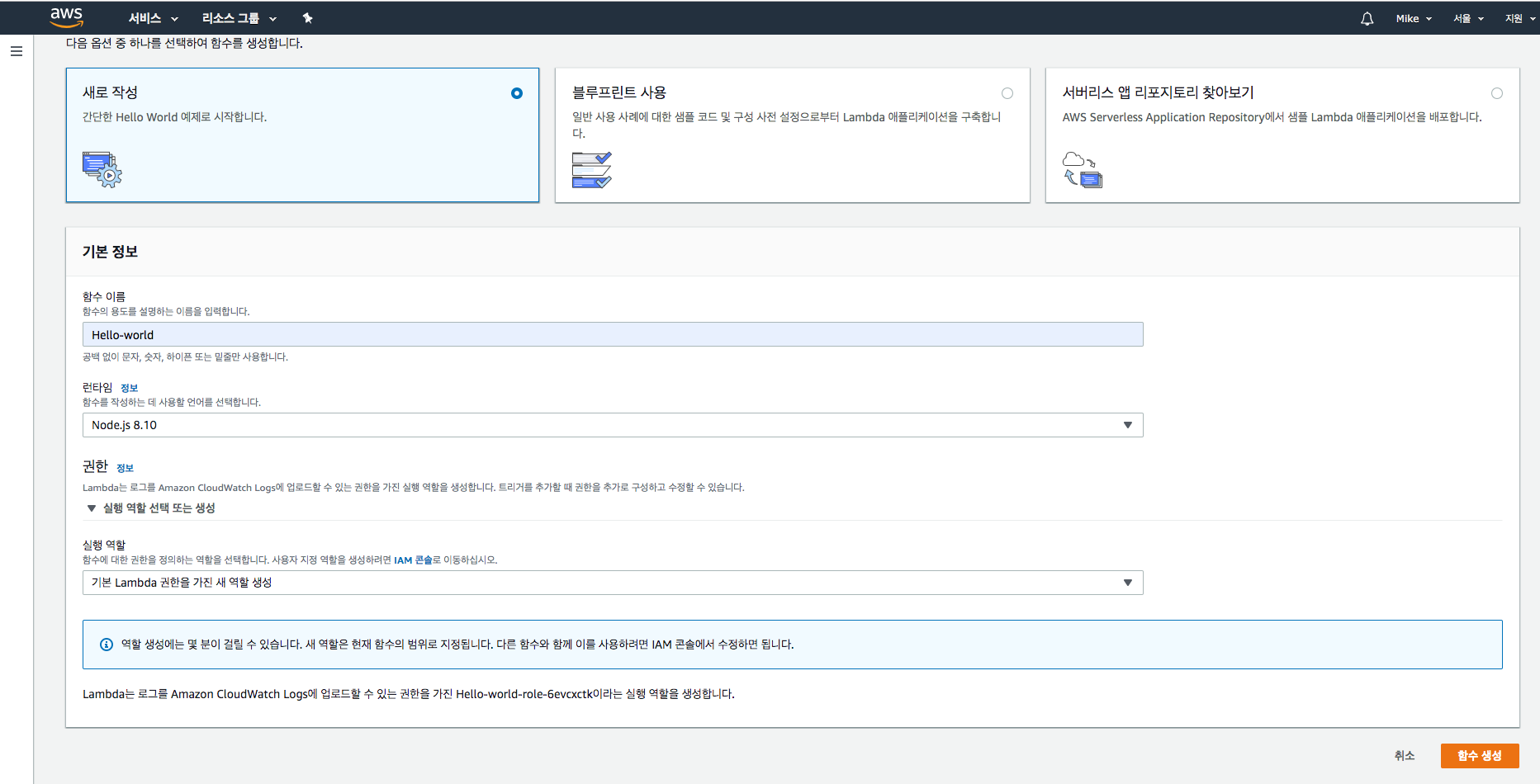Image resolution: width=1540 pixels, height=784 pixels.
Task: Click the blueprint checklist illustration icon
Action: [591, 170]
